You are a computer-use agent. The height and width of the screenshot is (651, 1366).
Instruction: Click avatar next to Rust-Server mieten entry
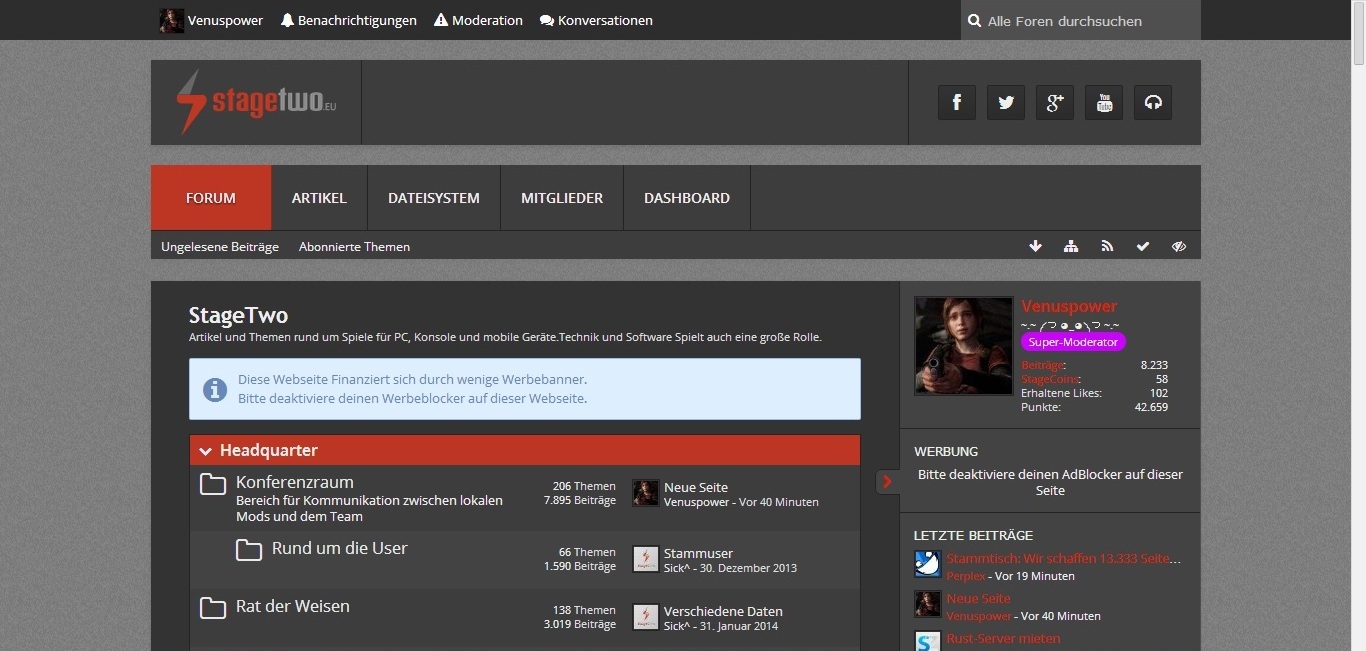(x=928, y=641)
